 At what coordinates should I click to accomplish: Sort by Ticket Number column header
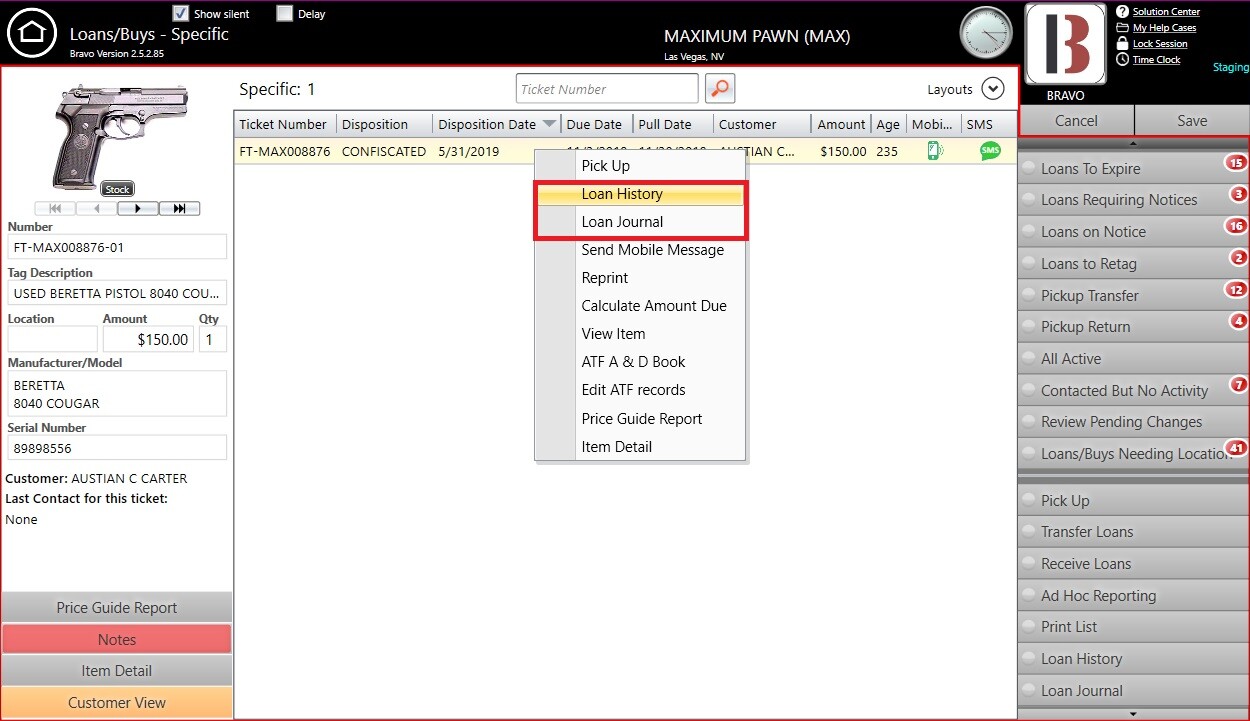pos(284,124)
